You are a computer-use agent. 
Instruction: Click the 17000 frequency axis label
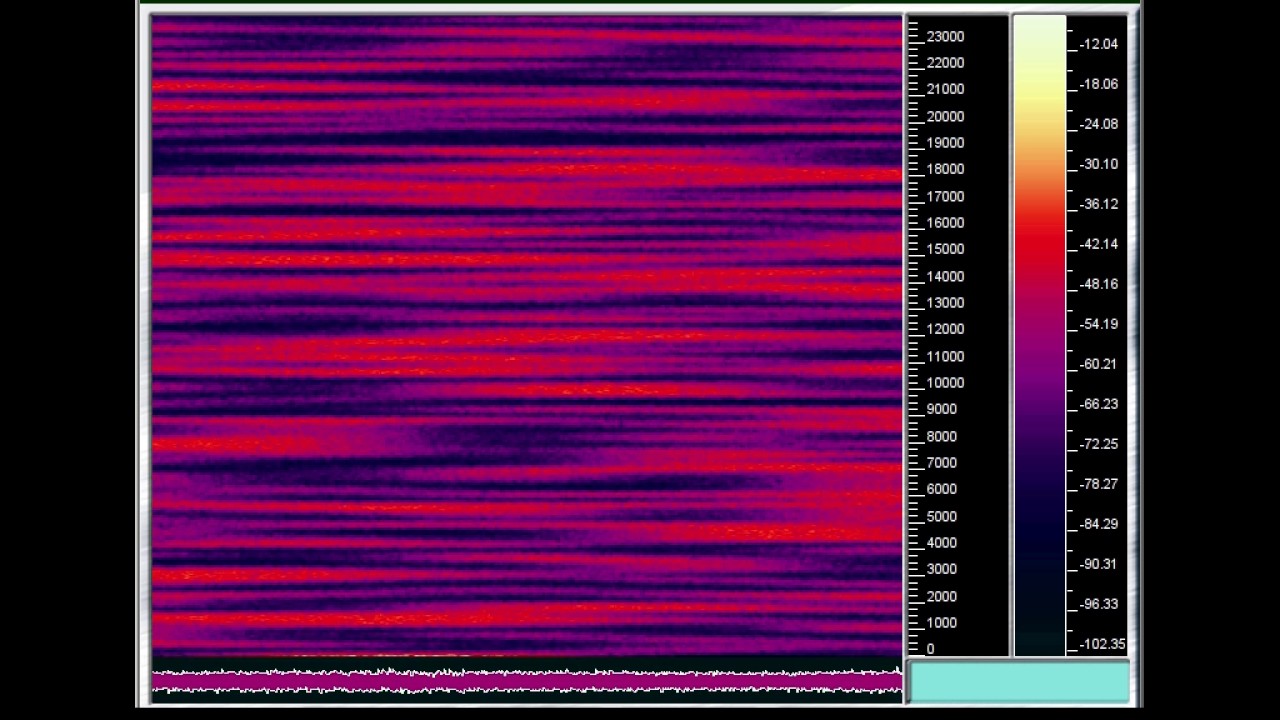pyautogui.click(x=945, y=197)
